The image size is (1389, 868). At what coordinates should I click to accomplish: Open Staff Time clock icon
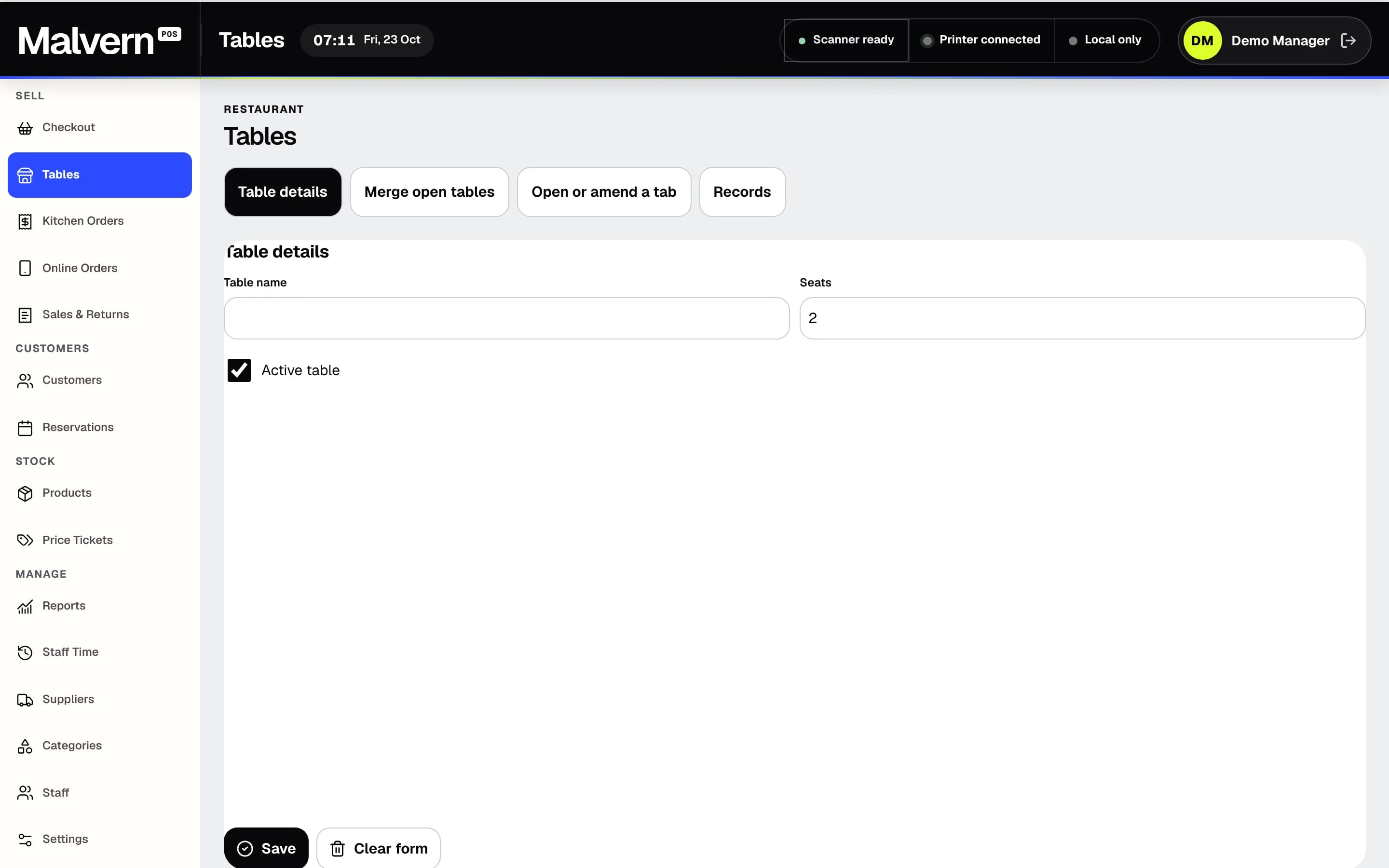click(25, 653)
